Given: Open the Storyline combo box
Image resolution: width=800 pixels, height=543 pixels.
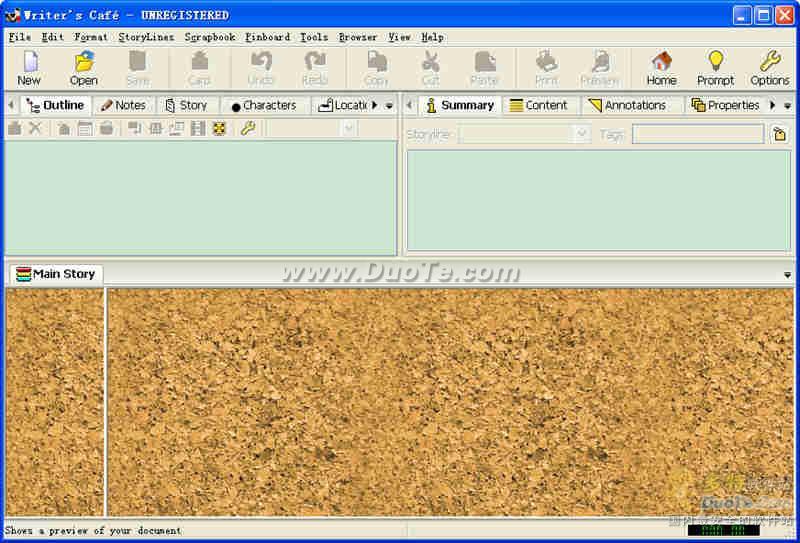Looking at the screenshot, I should click(524, 135).
